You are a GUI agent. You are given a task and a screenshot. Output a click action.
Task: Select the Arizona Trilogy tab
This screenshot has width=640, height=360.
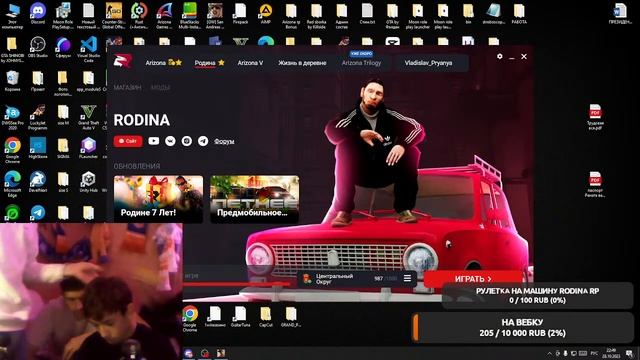click(x=361, y=63)
